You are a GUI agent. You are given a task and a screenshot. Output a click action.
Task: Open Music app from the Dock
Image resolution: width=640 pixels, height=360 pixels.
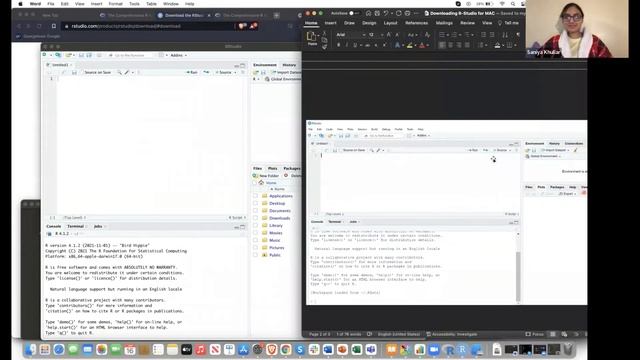point(200,350)
